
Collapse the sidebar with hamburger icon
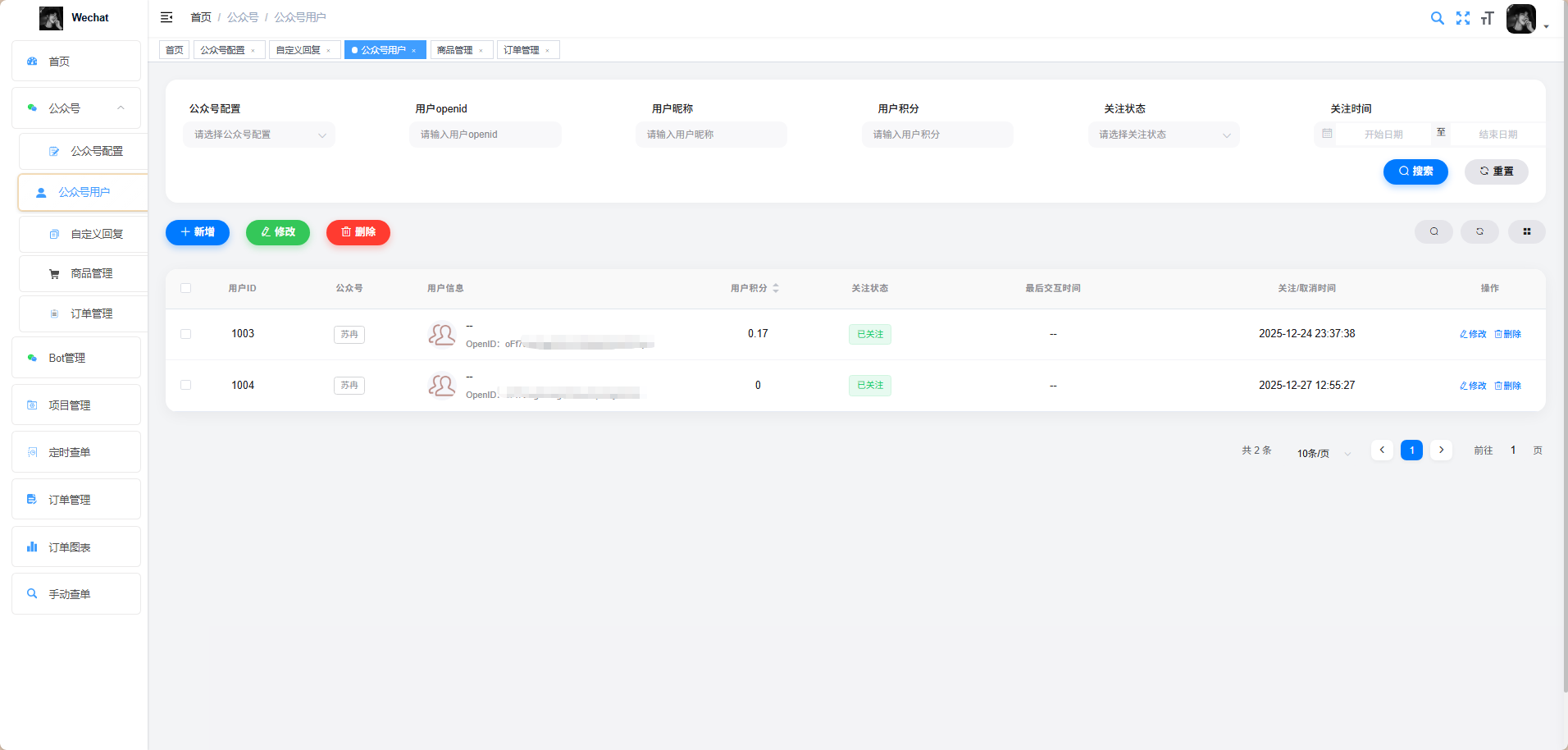coord(166,17)
